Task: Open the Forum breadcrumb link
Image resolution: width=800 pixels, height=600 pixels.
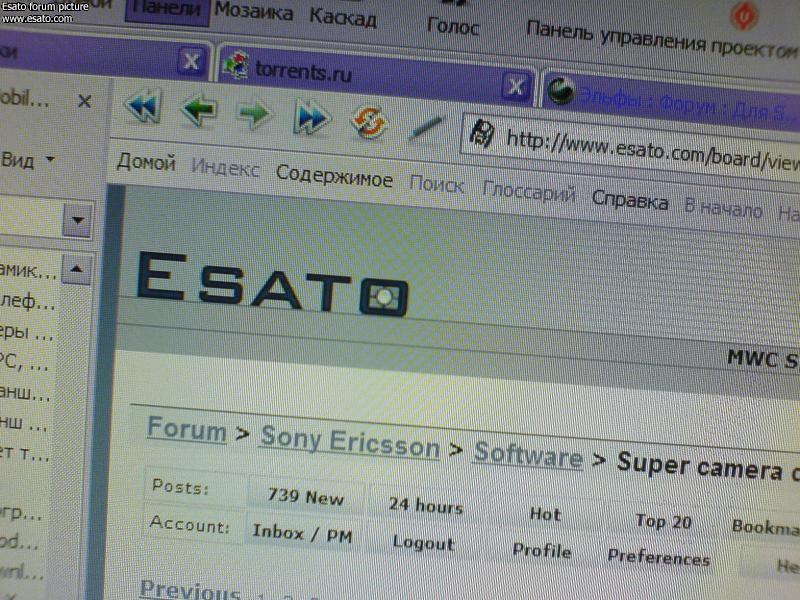Action: [186, 429]
